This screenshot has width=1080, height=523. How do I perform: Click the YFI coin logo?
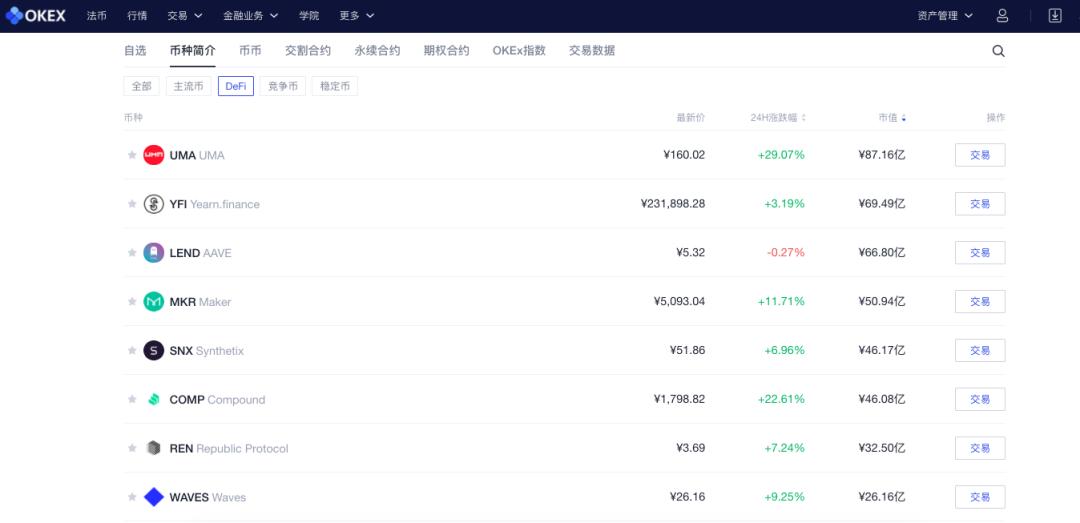154,204
